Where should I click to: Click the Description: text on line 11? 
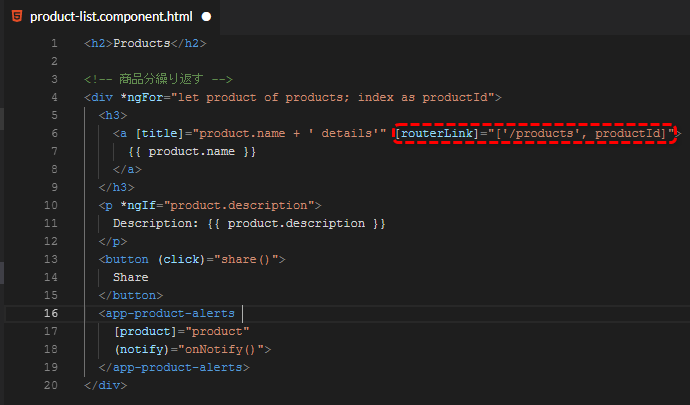[x=156, y=224]
